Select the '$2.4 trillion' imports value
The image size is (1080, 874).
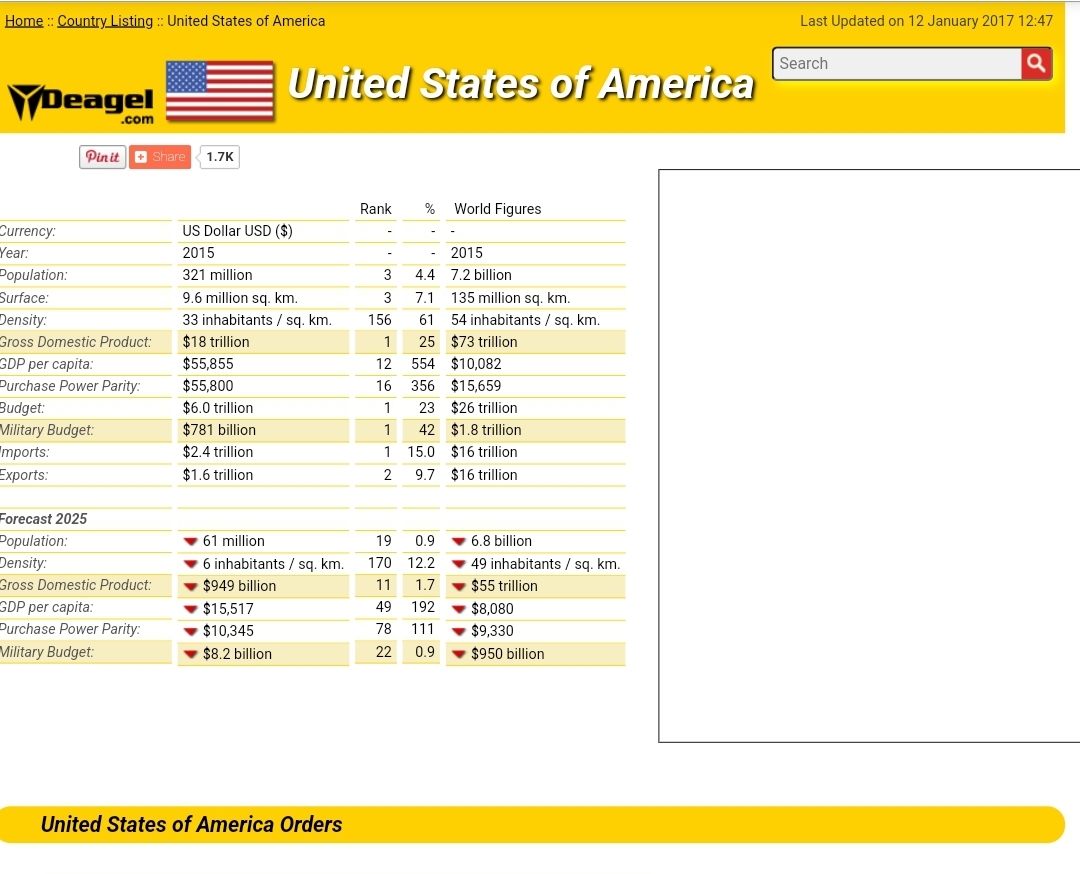click(218, 452)
